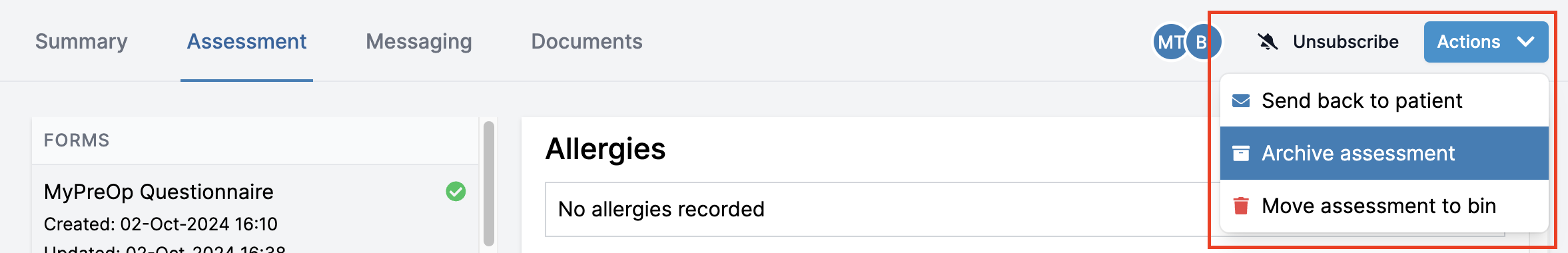Switch to the Summary tab
This screenshot has width=1568, height=253.
click(x=81, y=41)
